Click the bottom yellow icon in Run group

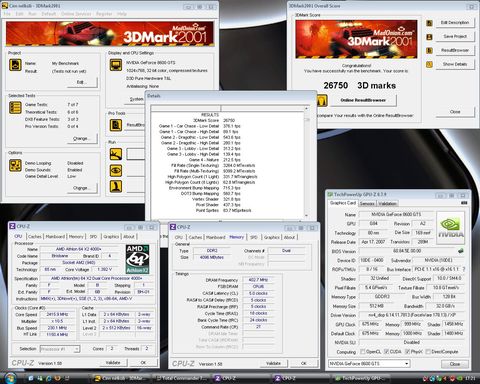coord(116,186)
